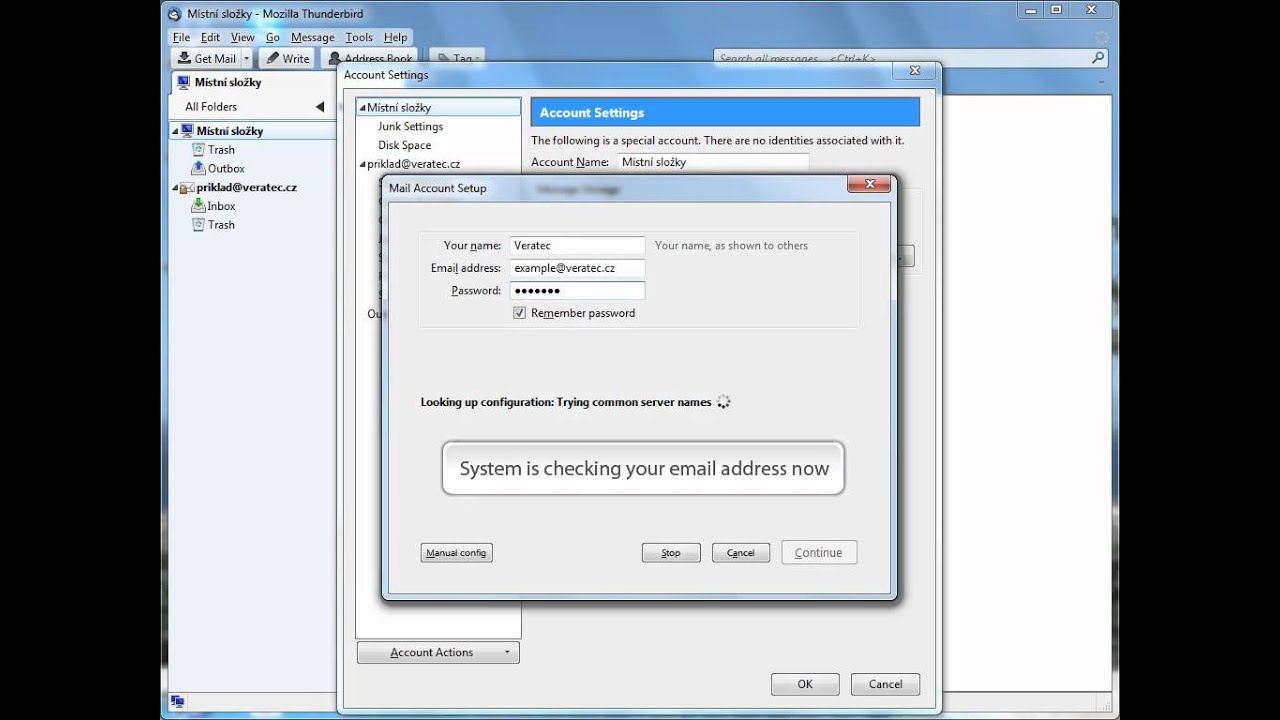Viewport: 1280px width, 720px height.
Task: Click the search magnifier icon
Action: click(x=1098, y=58)
